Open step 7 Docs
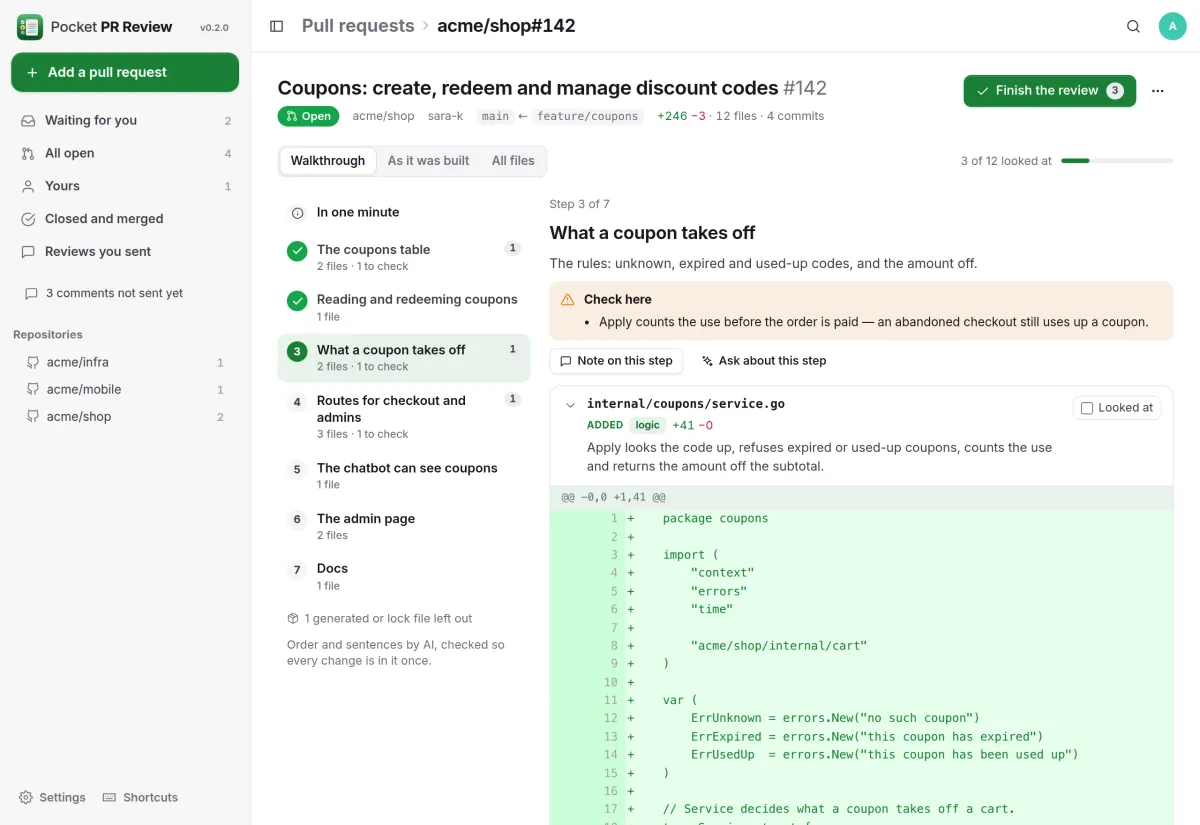The width and height of the screenshot is (1200, 825). click(x=404, y=576)
